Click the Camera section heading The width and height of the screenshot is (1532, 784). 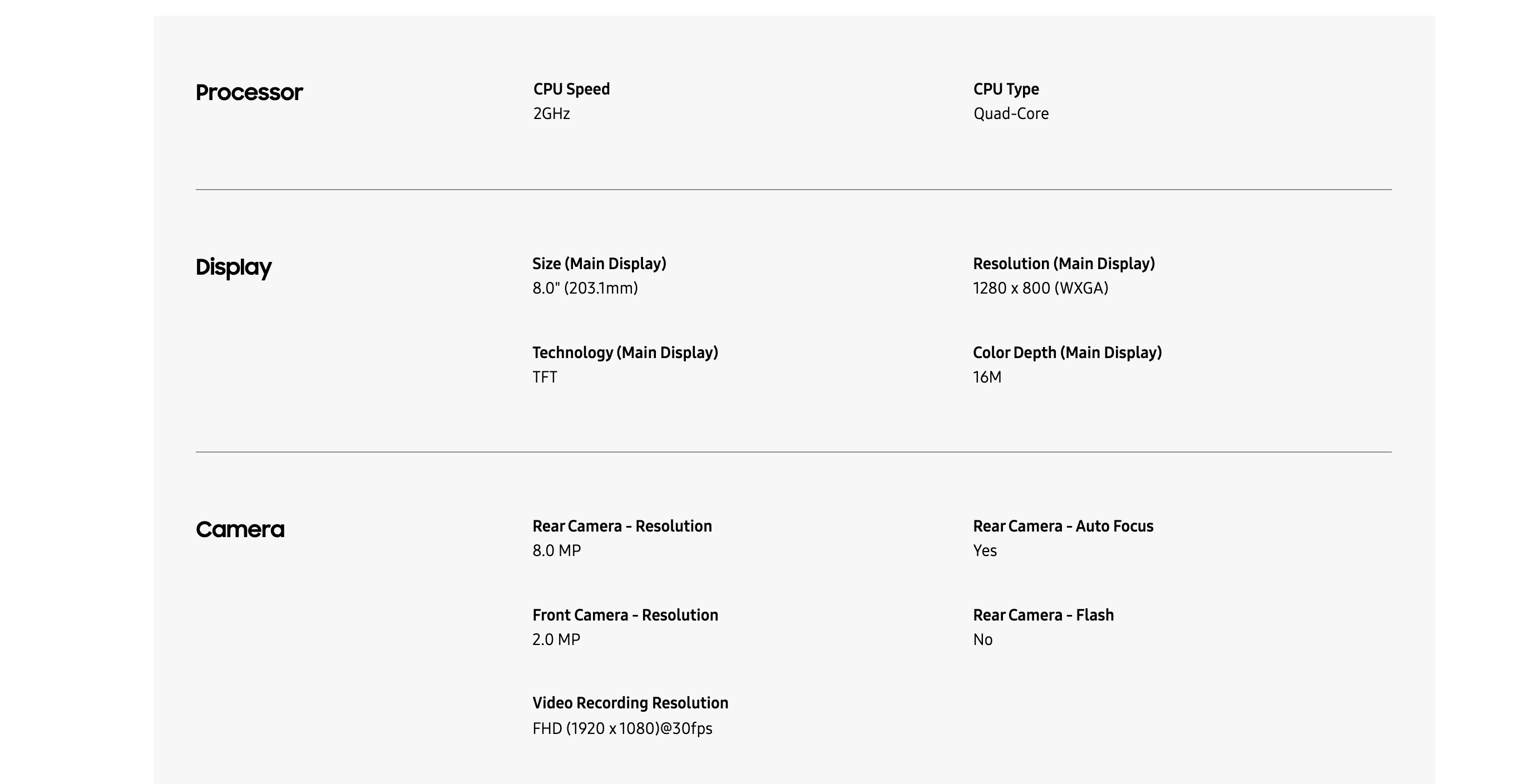(x=240, y=529)
